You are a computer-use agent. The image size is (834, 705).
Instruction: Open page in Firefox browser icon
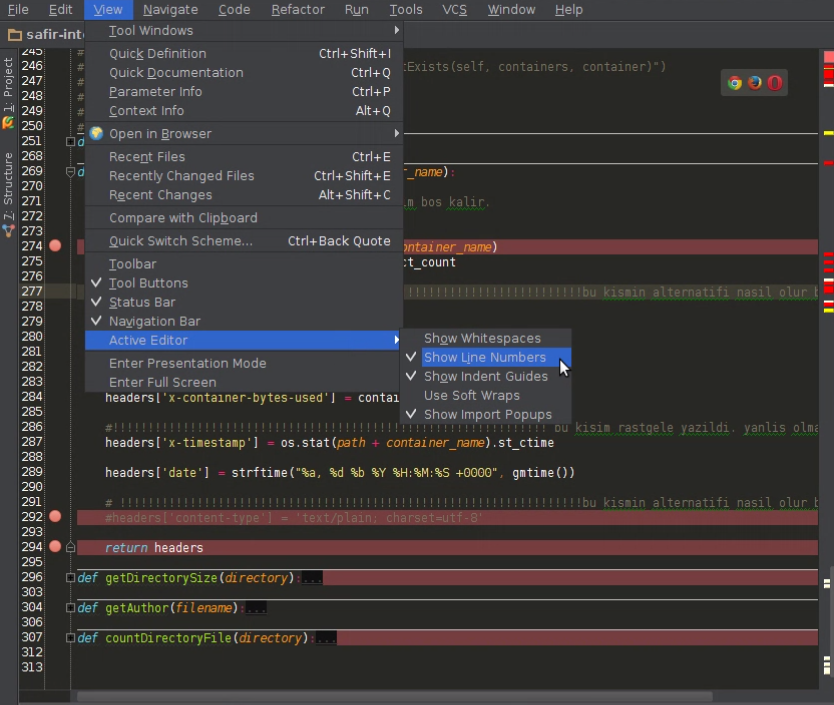click(754, 83)
